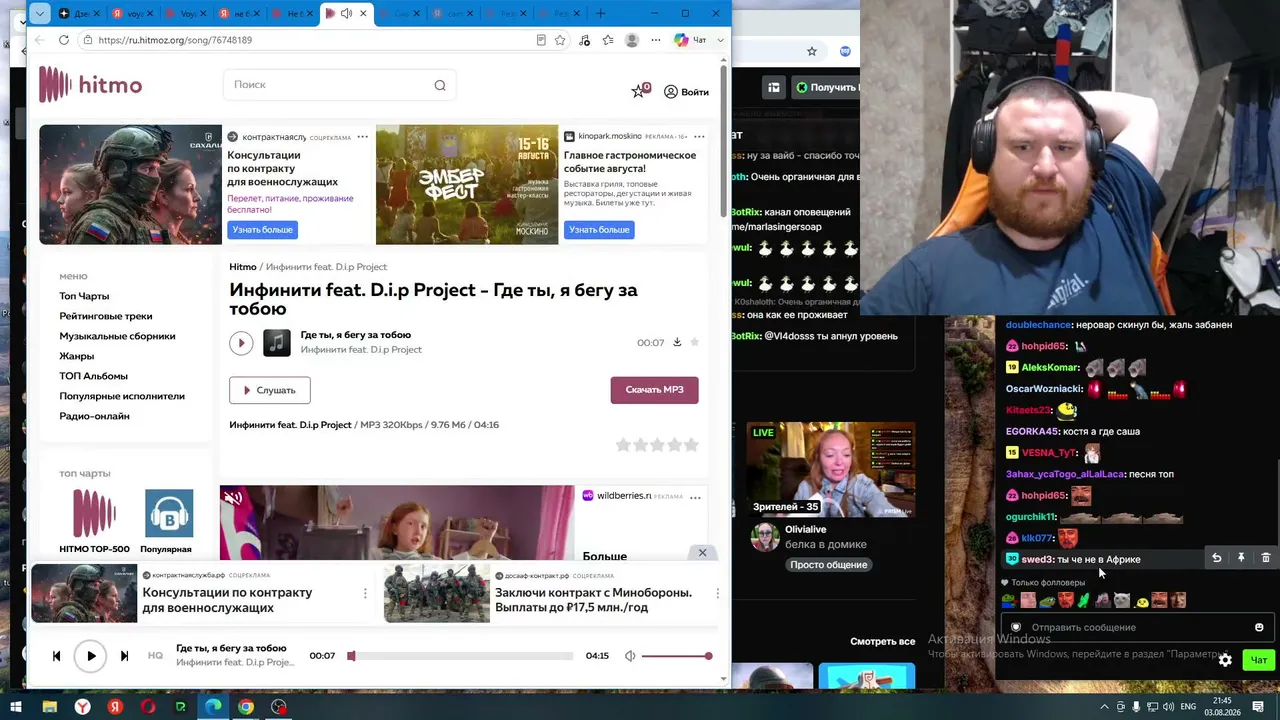Reload the page in the browser
1280x720 pixels.
point(64,40)
